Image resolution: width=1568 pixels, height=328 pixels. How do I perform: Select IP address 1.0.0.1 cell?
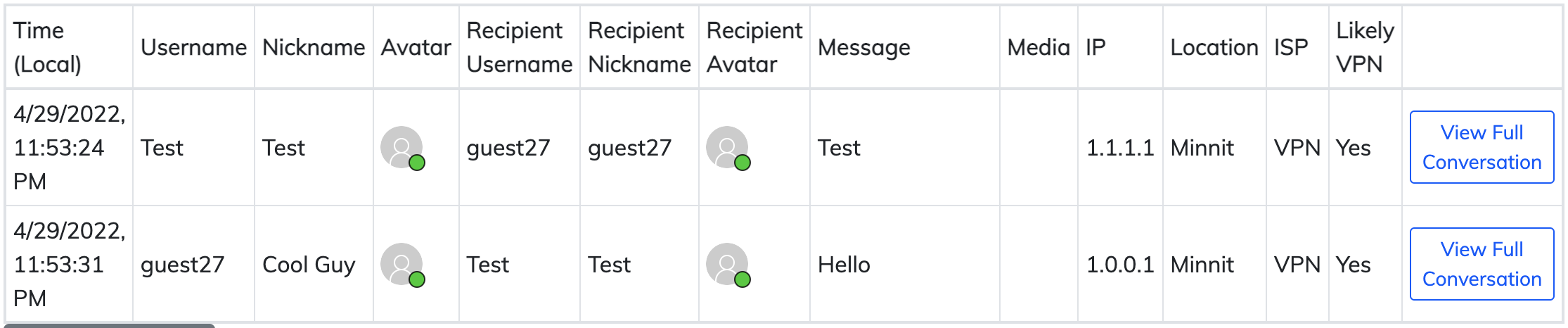(x=1119, y=265)
